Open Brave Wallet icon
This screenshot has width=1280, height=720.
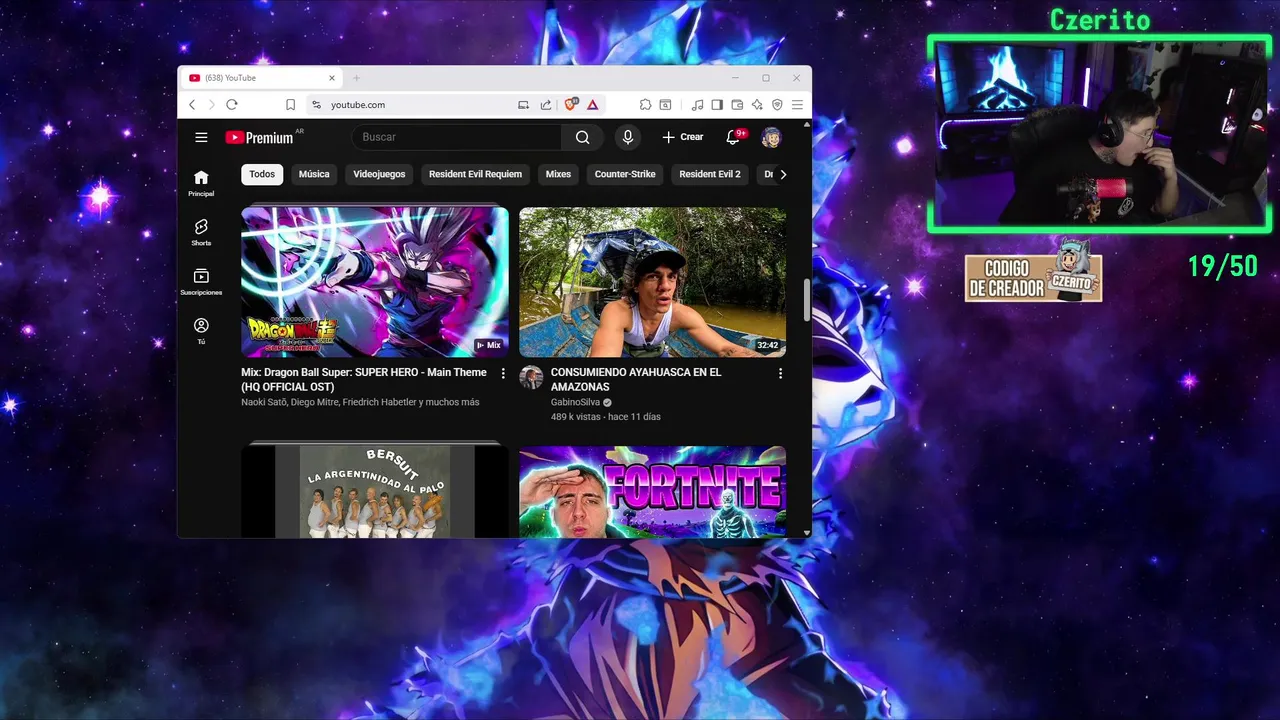click(x=737, y=104)
